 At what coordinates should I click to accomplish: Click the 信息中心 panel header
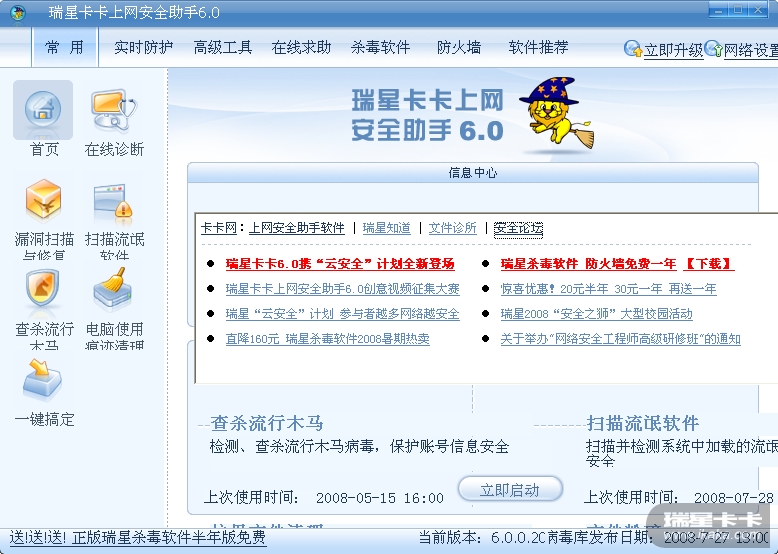point(473,173)
